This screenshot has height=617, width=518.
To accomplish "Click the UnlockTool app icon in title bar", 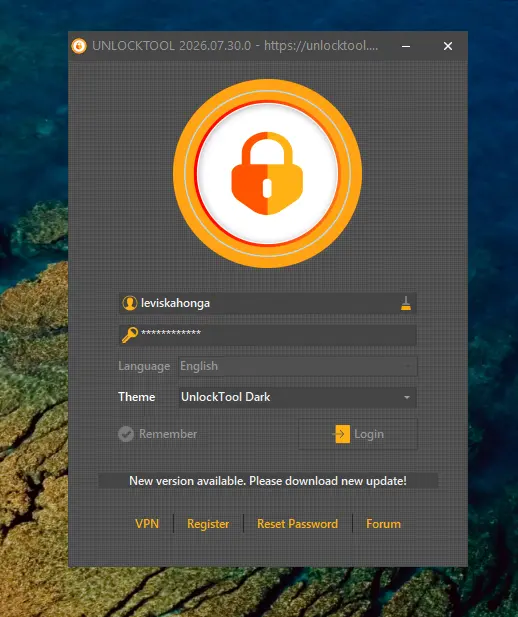I will click(79, 46).
